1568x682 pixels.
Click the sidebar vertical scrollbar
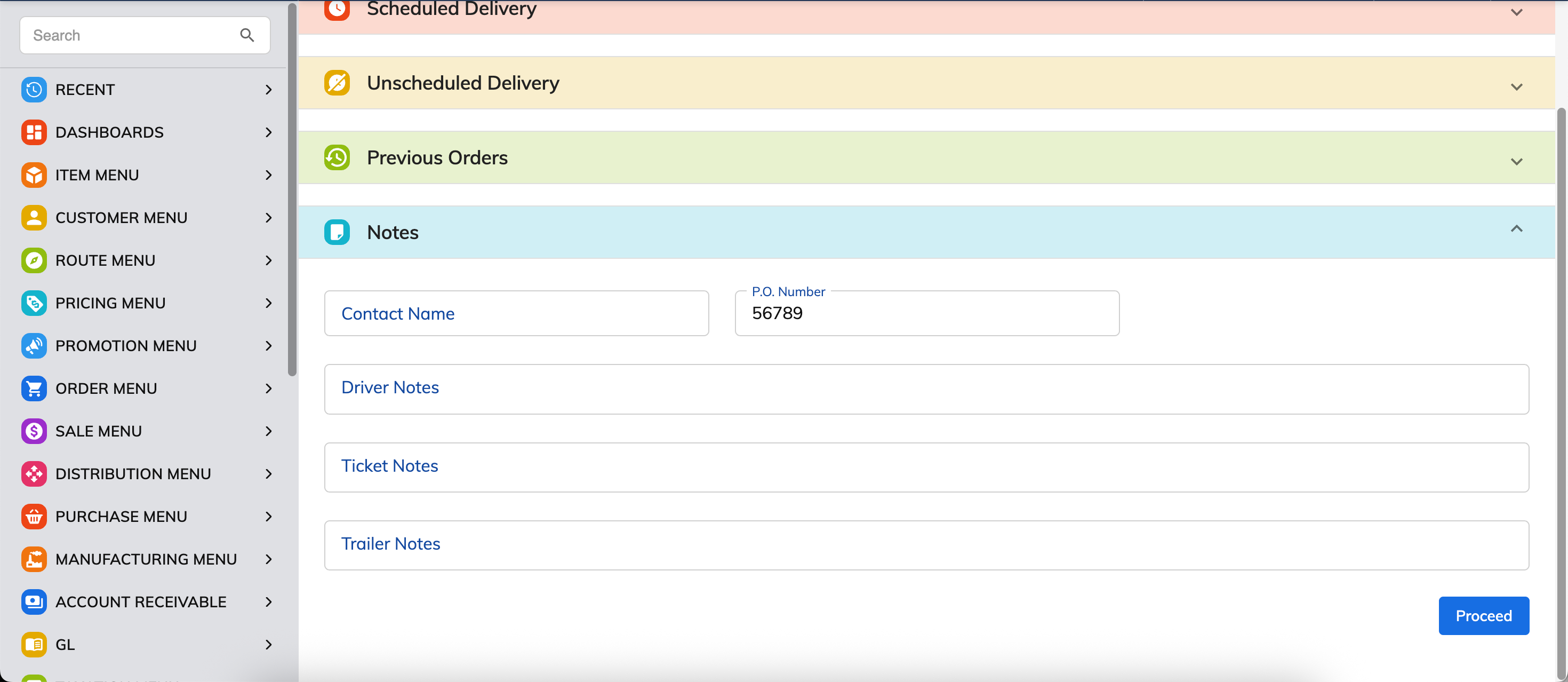[292, 190]
